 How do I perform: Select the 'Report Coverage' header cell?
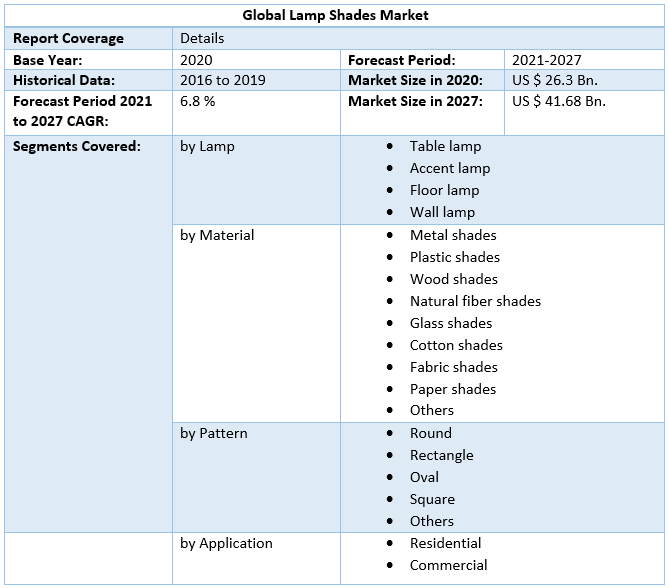click(69, 38)
